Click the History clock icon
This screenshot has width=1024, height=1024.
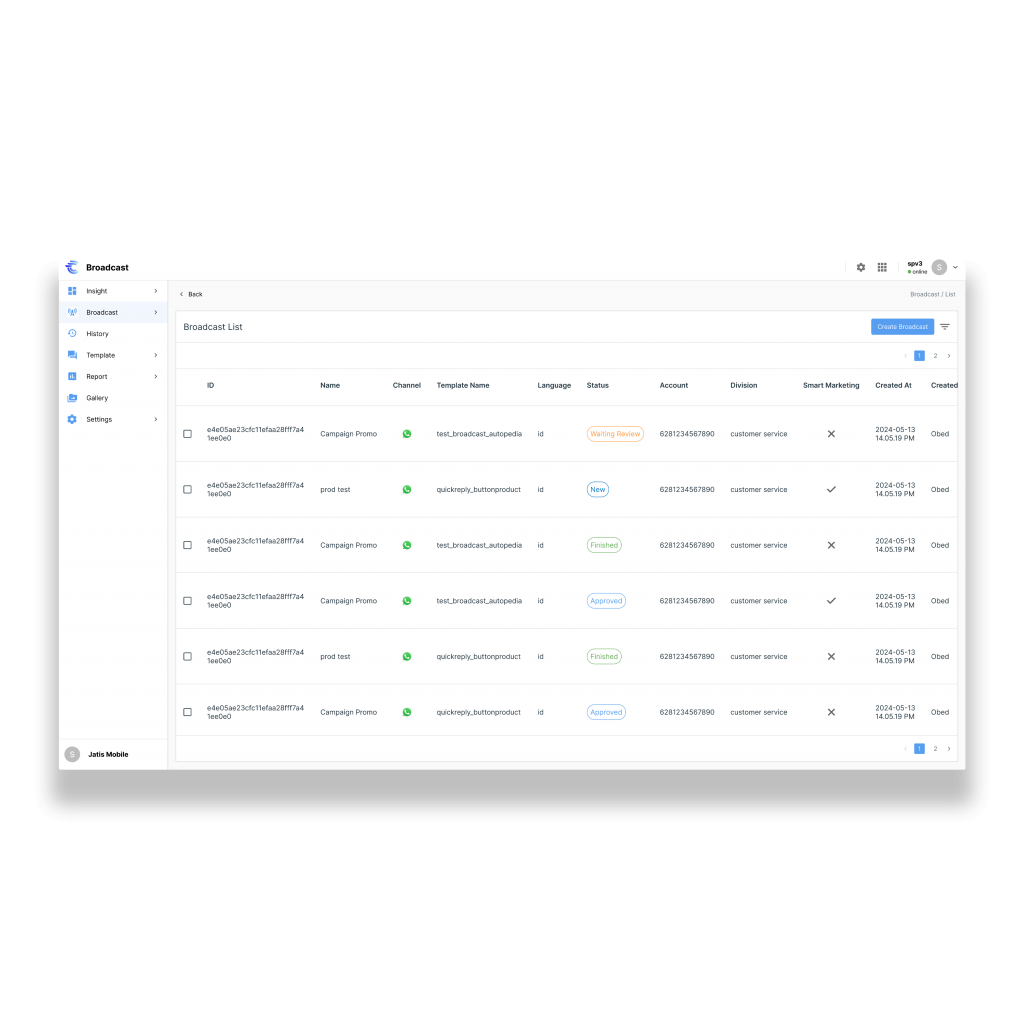click(72, 334)
